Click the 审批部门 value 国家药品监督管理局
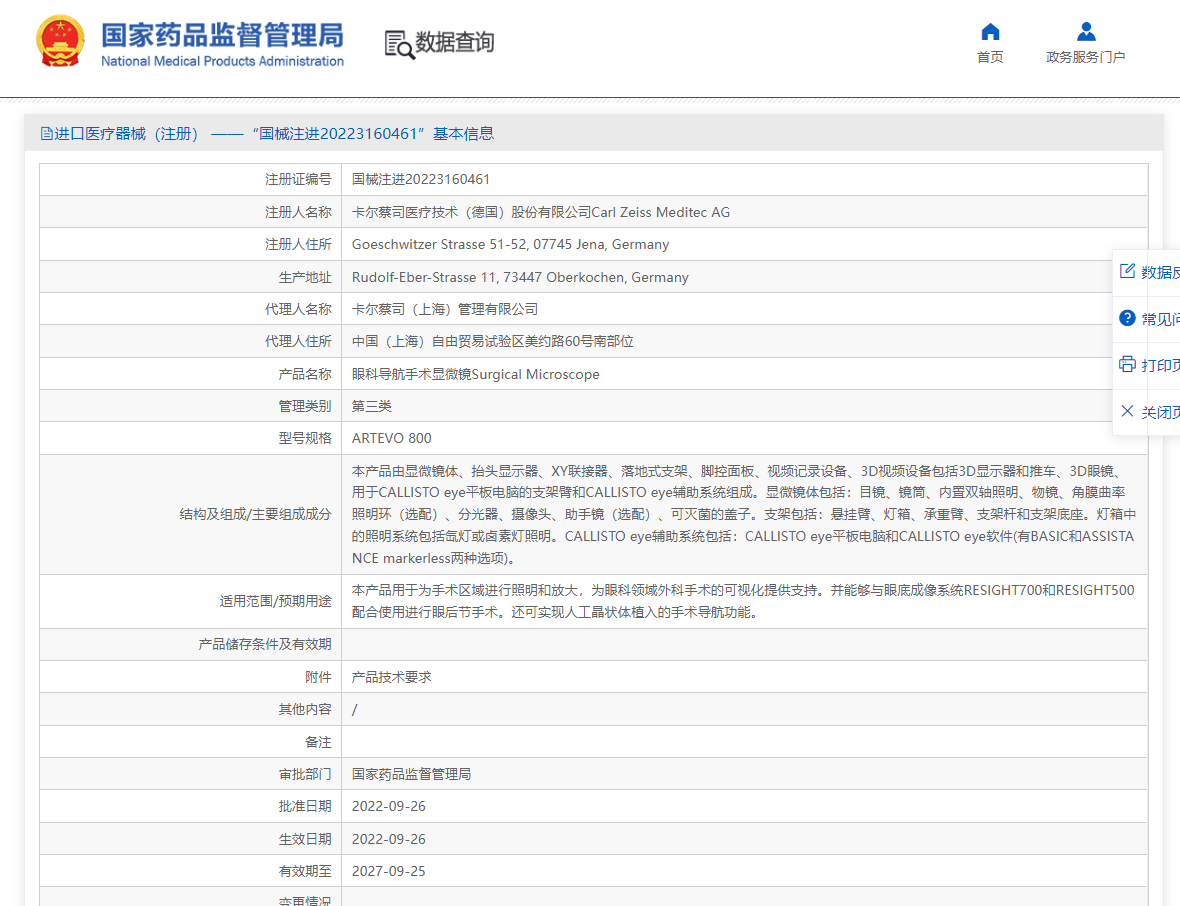The image size is (1180, 906). (411, 774)
